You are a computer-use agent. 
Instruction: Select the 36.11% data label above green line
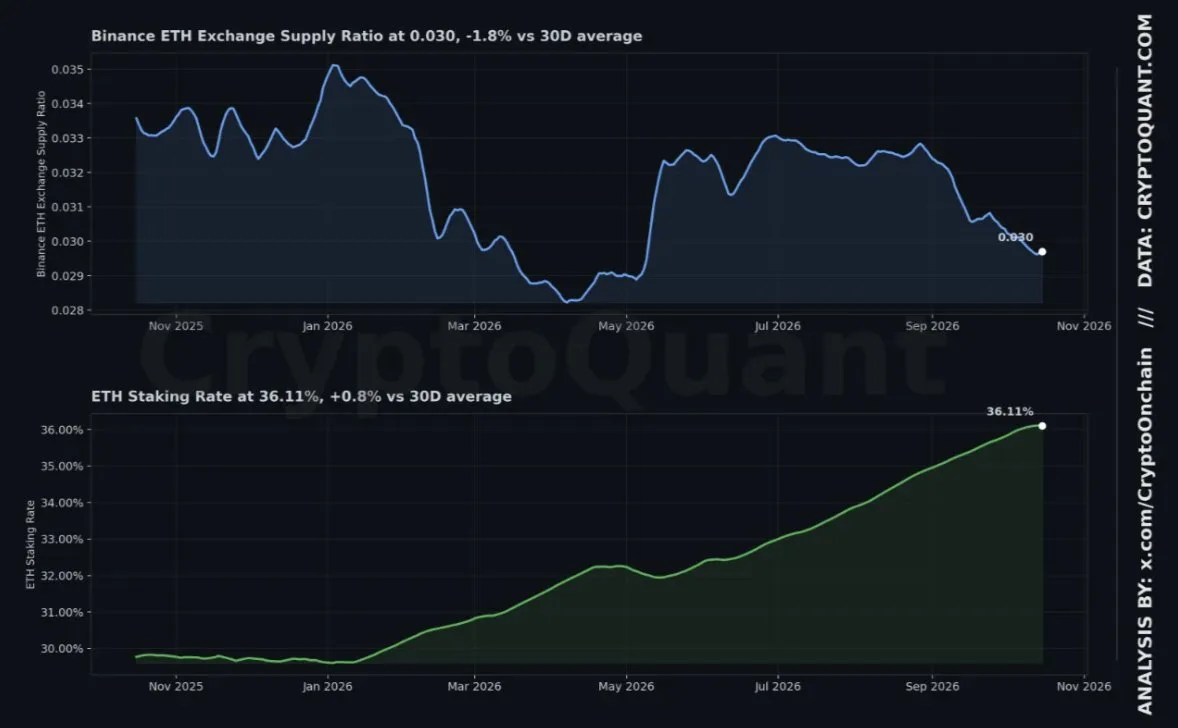[1010, 412]
